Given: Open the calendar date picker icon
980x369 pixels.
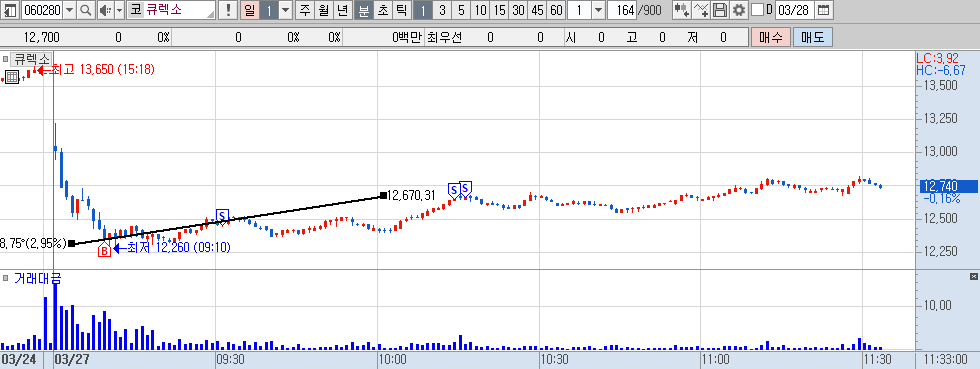Looking at the screenshot, I should 824,10.
